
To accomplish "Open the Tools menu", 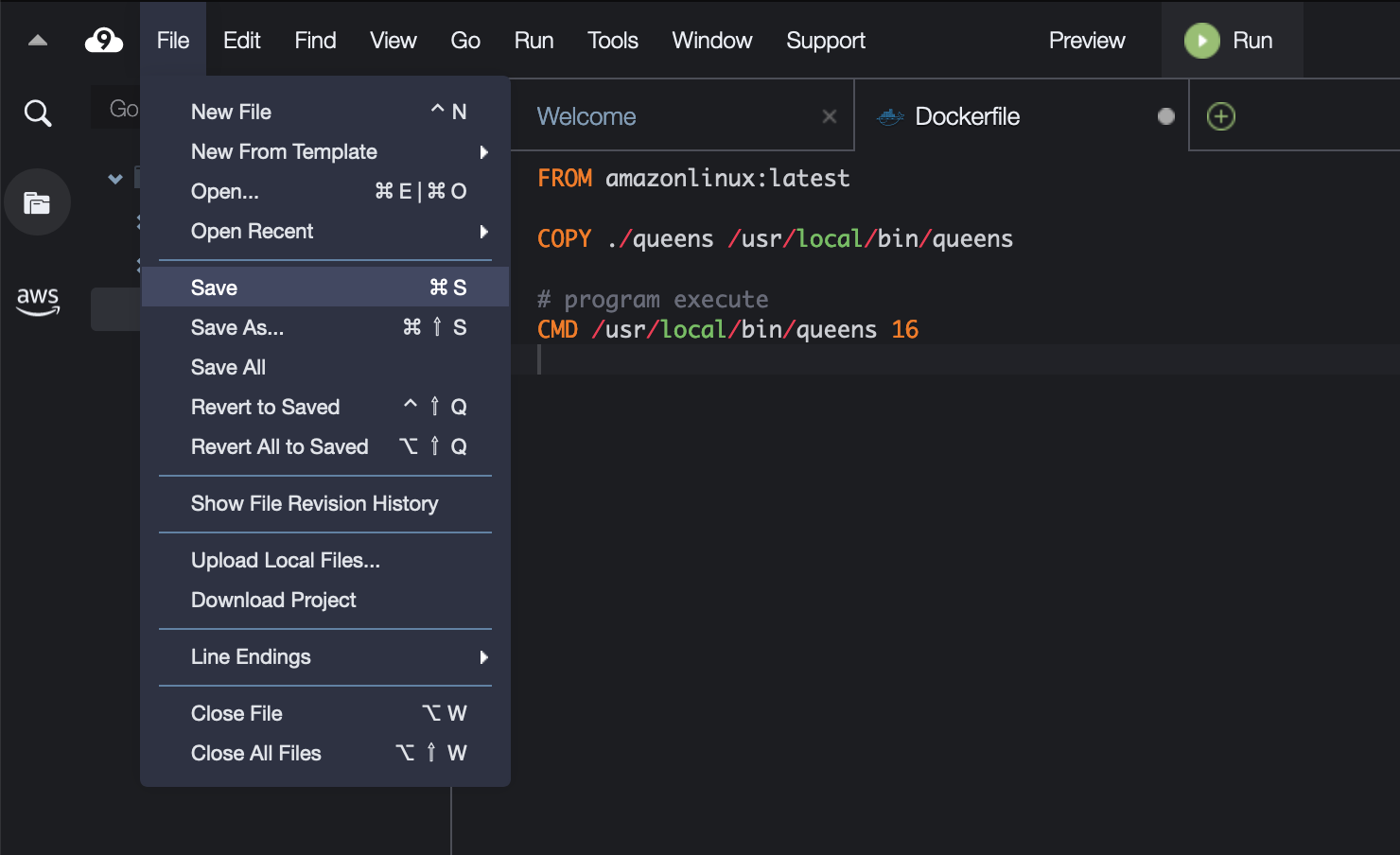I will point(613,41).
